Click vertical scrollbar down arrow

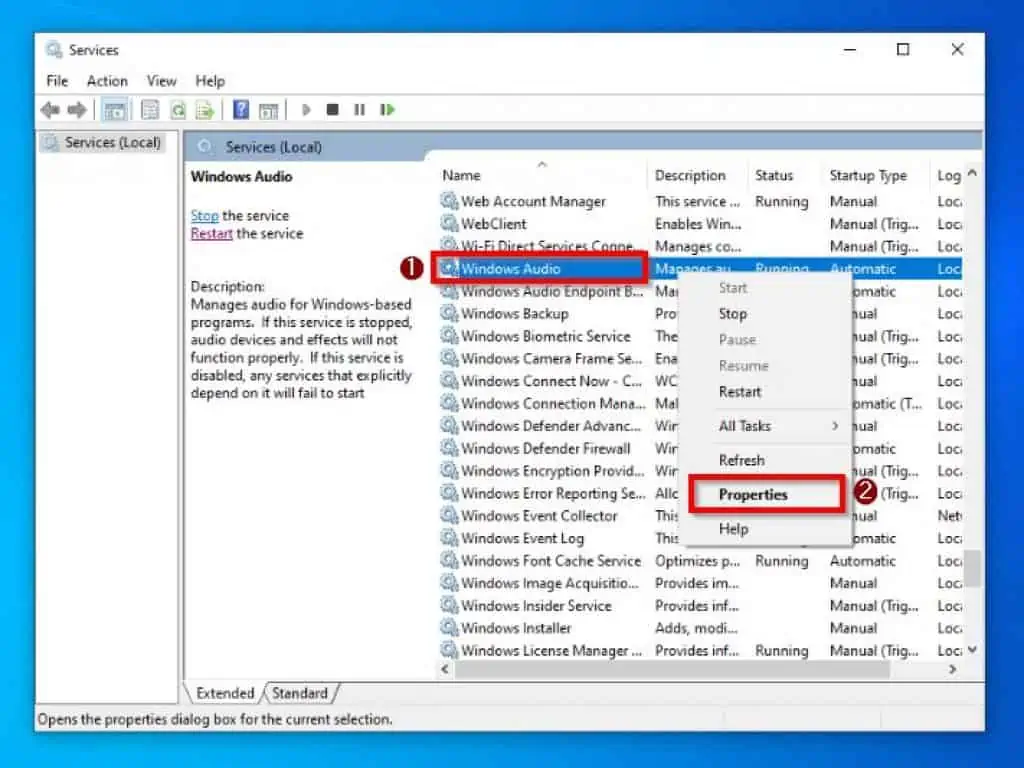pos(972,649)
